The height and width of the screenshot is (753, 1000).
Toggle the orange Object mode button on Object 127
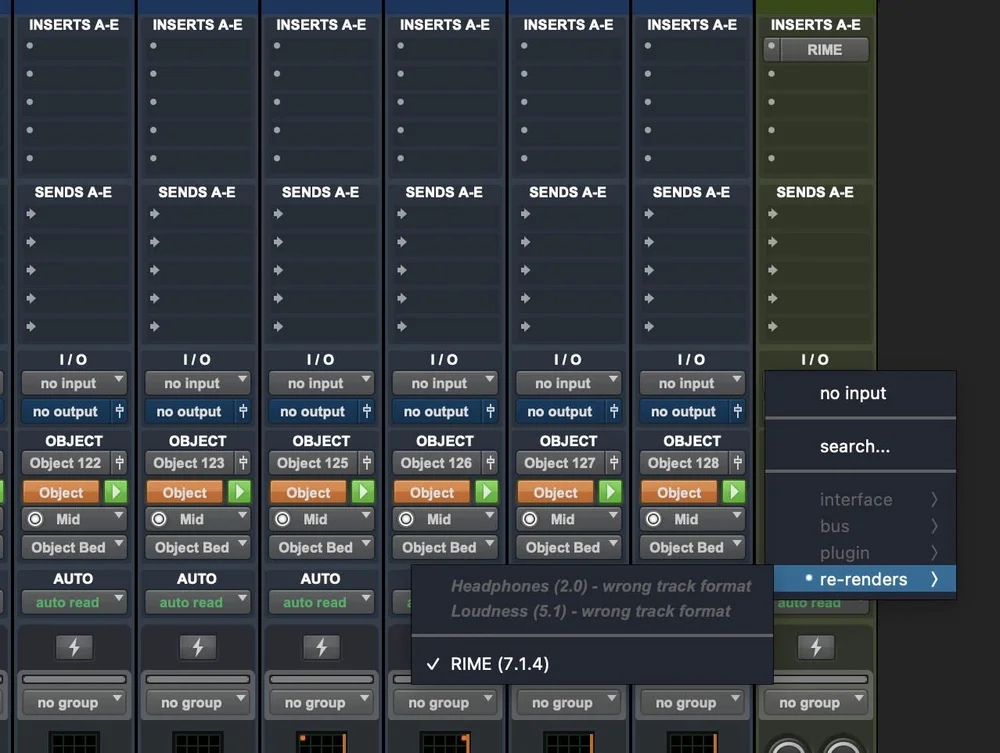[x=554, y=491]
